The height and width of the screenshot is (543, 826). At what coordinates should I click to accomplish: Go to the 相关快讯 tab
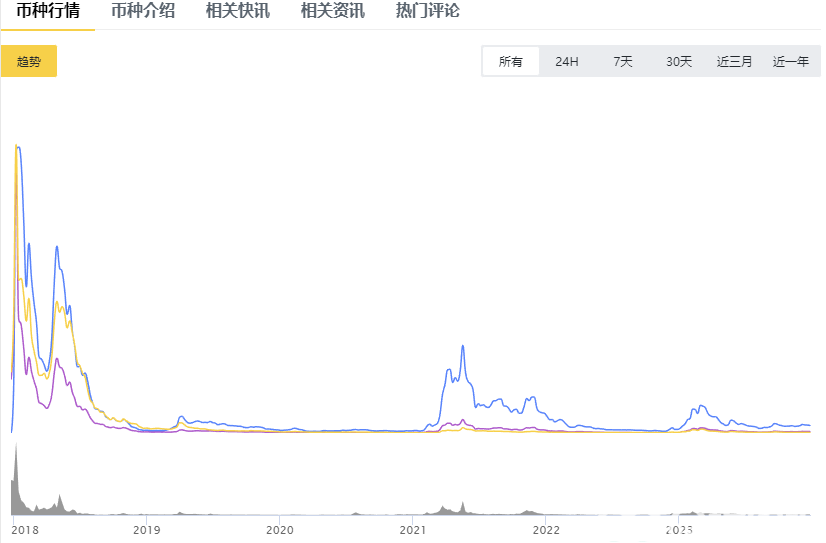pyautogui.click(x=237, y=12)
